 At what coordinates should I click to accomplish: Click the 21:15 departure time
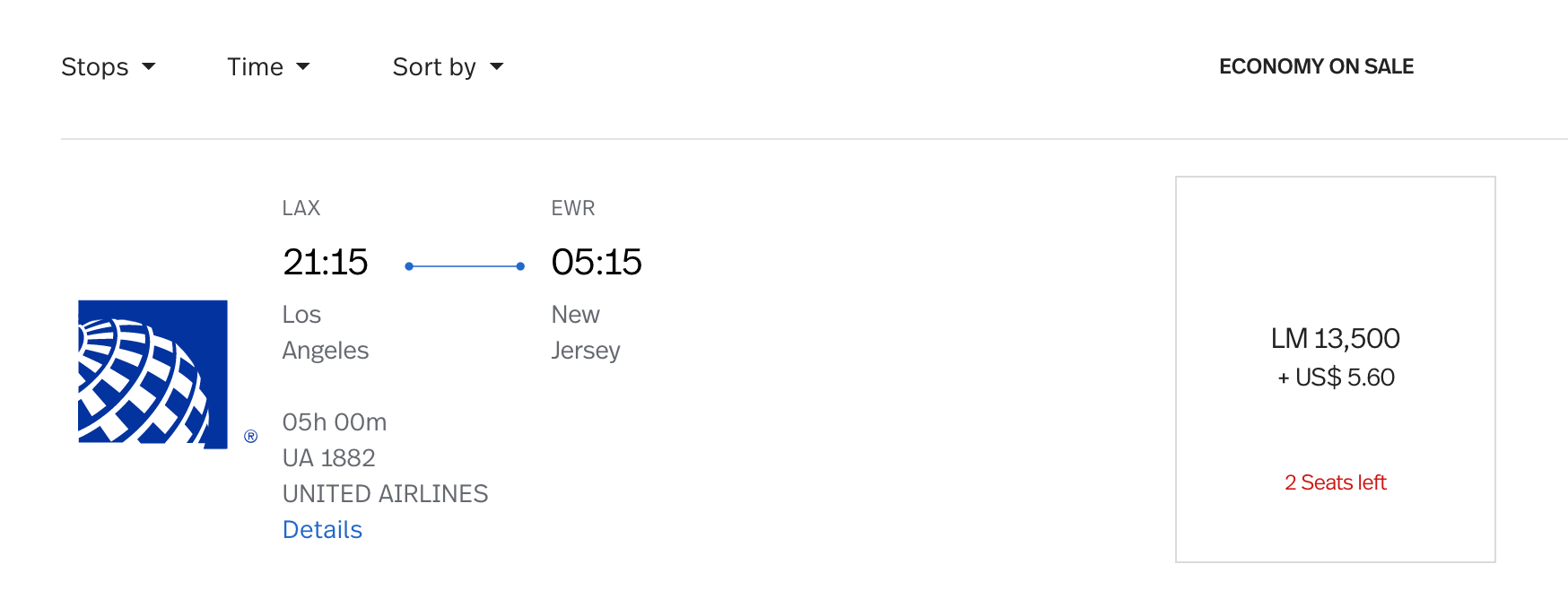[325, 262]
